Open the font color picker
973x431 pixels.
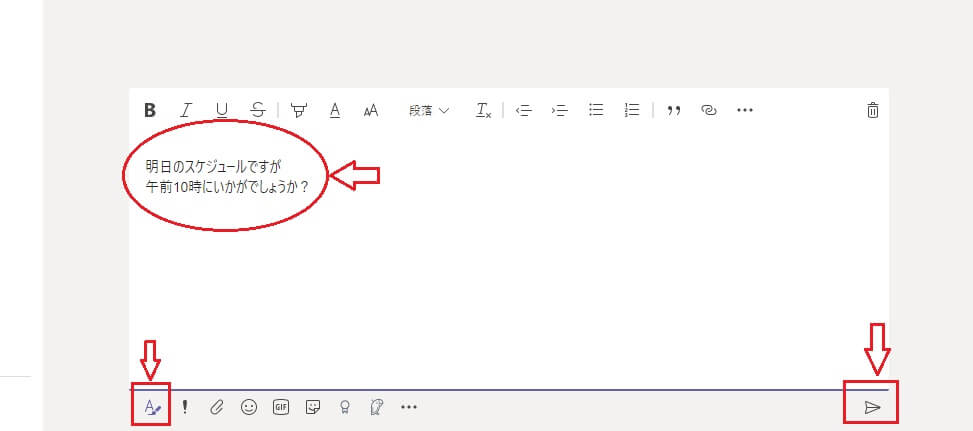(335, 111)
